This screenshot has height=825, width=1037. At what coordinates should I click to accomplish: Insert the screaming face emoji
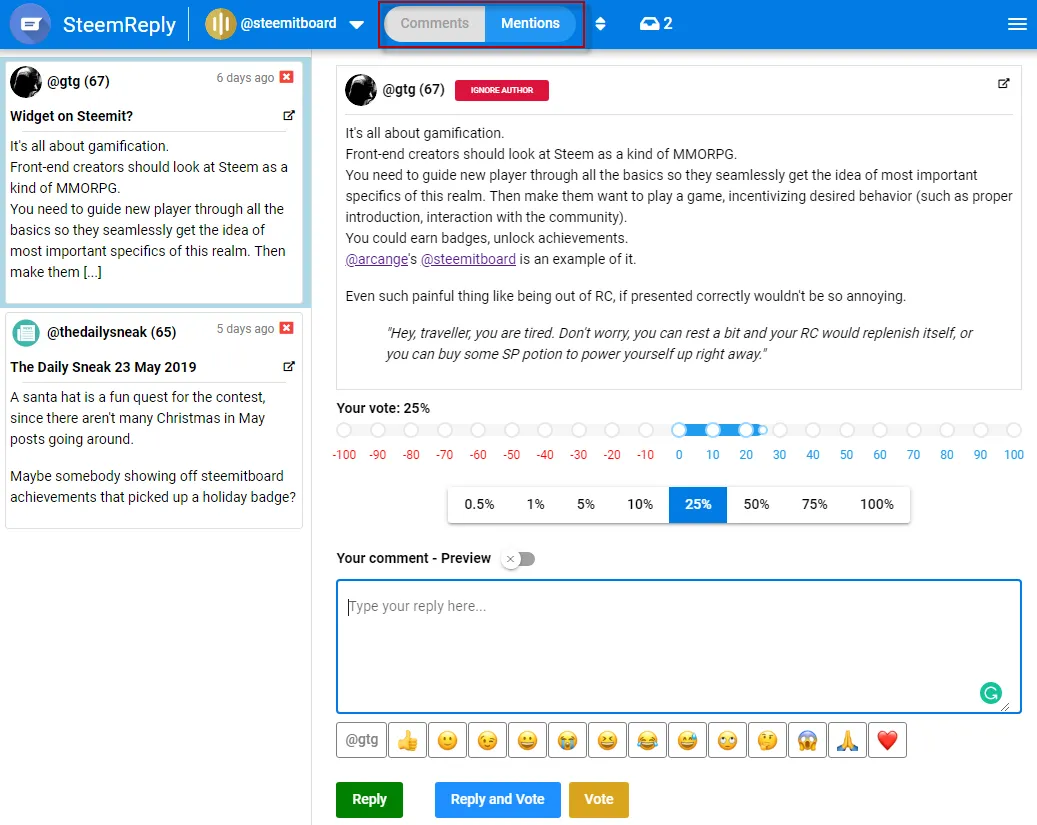coord(808,740)
